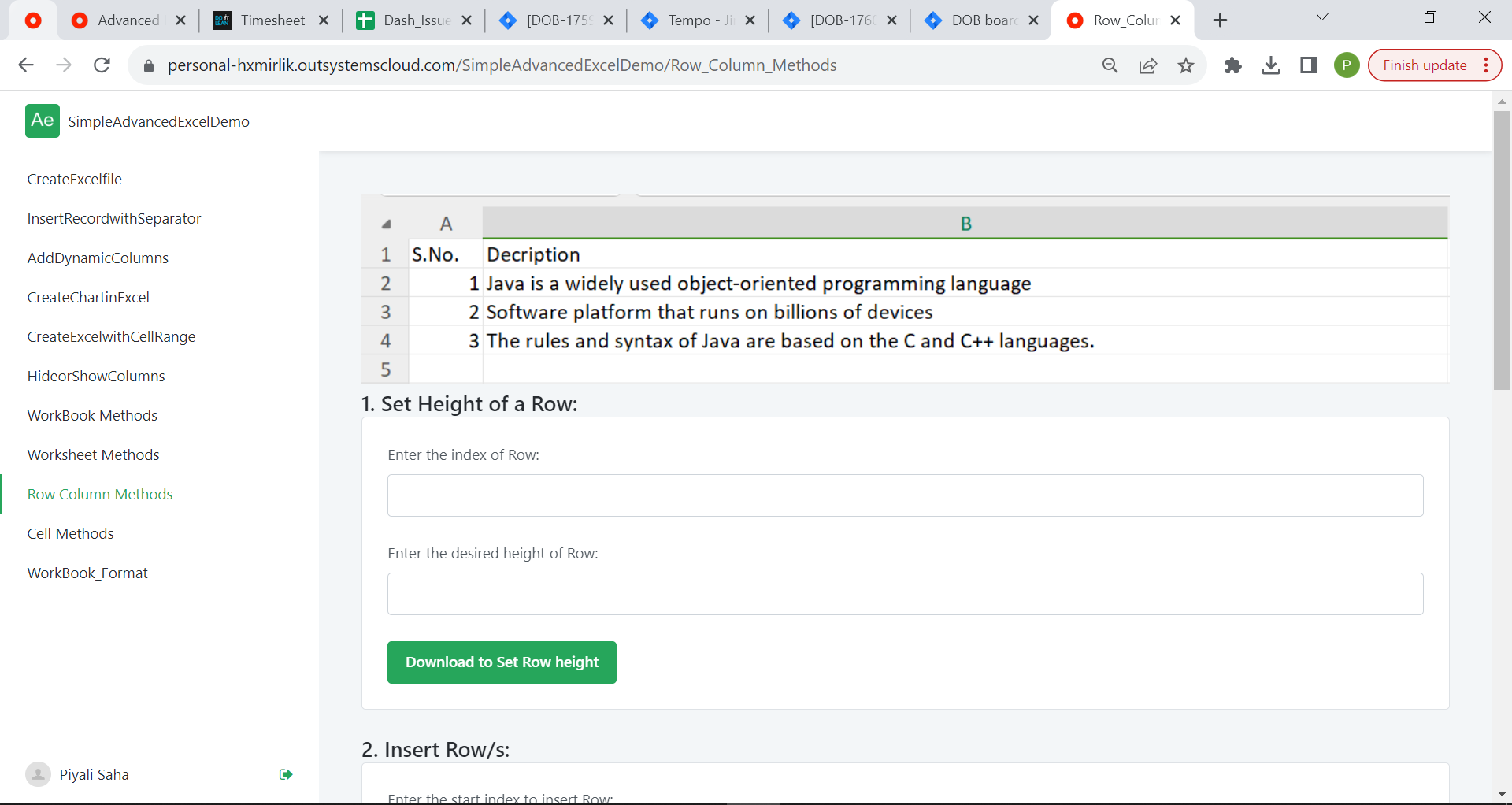This screenshot has width=1512, height=805.
Task: Click the select-all triangle in spreadsheet corner
Action: coord(387,224)
